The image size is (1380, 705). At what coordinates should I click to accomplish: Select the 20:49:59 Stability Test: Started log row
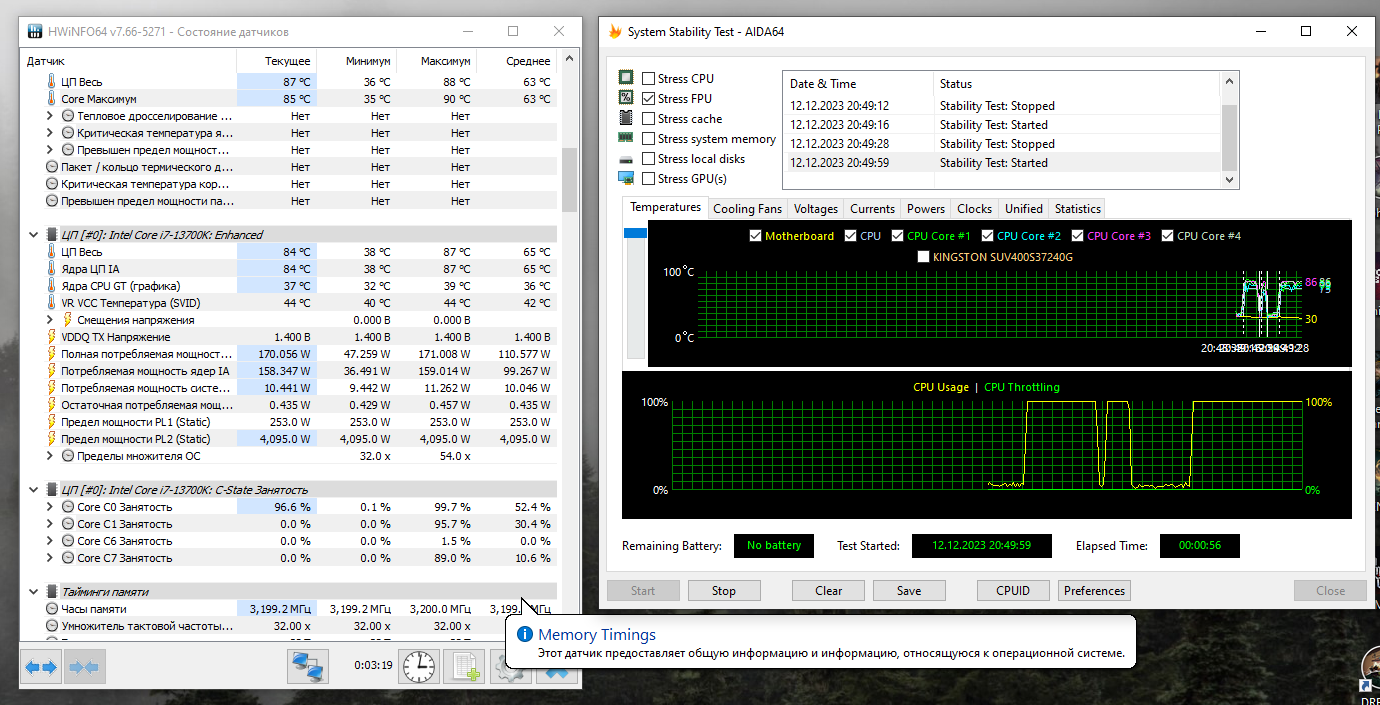point(1003,163)
